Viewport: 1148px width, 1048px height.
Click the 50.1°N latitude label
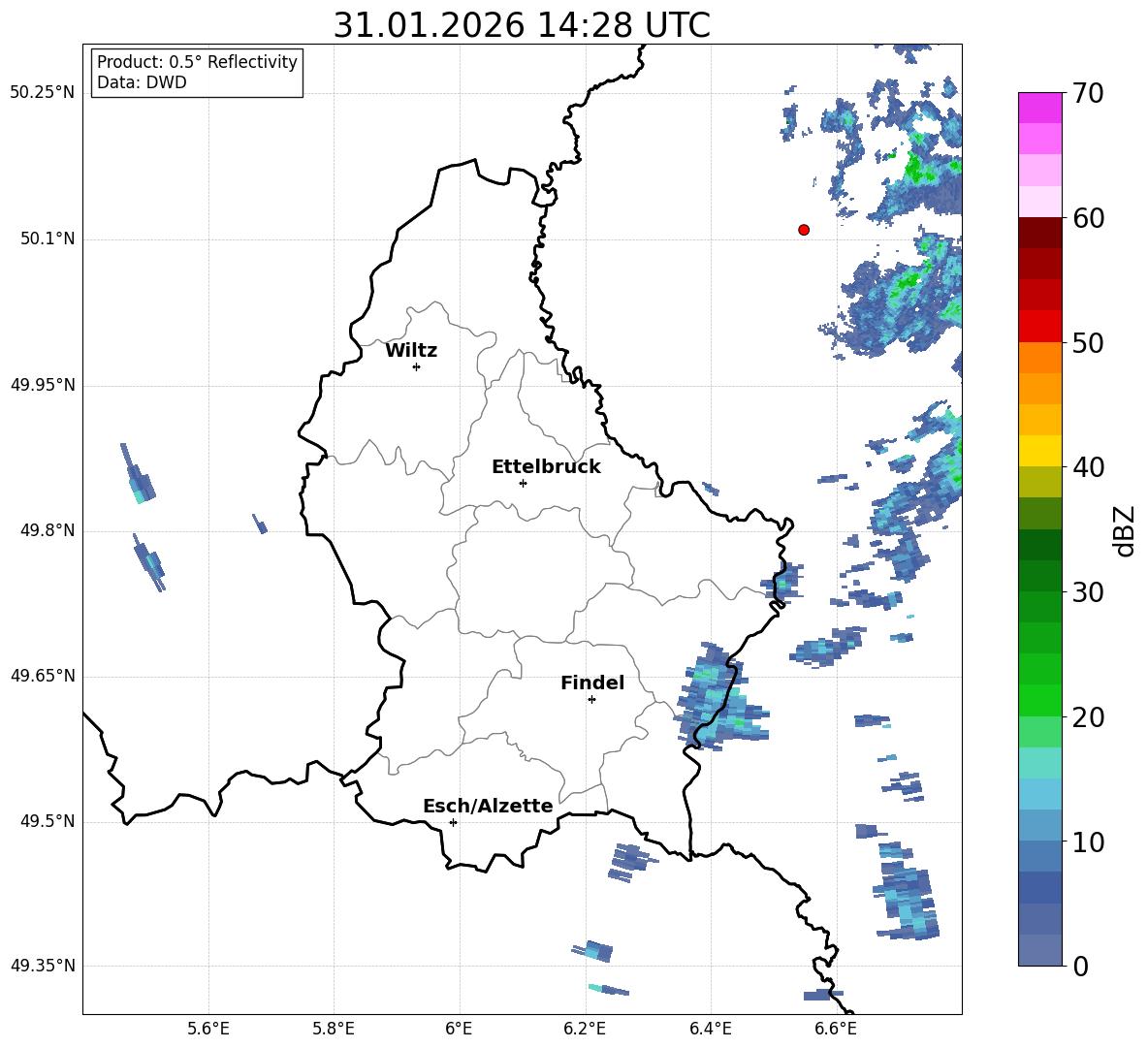pyautogui.click(x=48, y=238)
